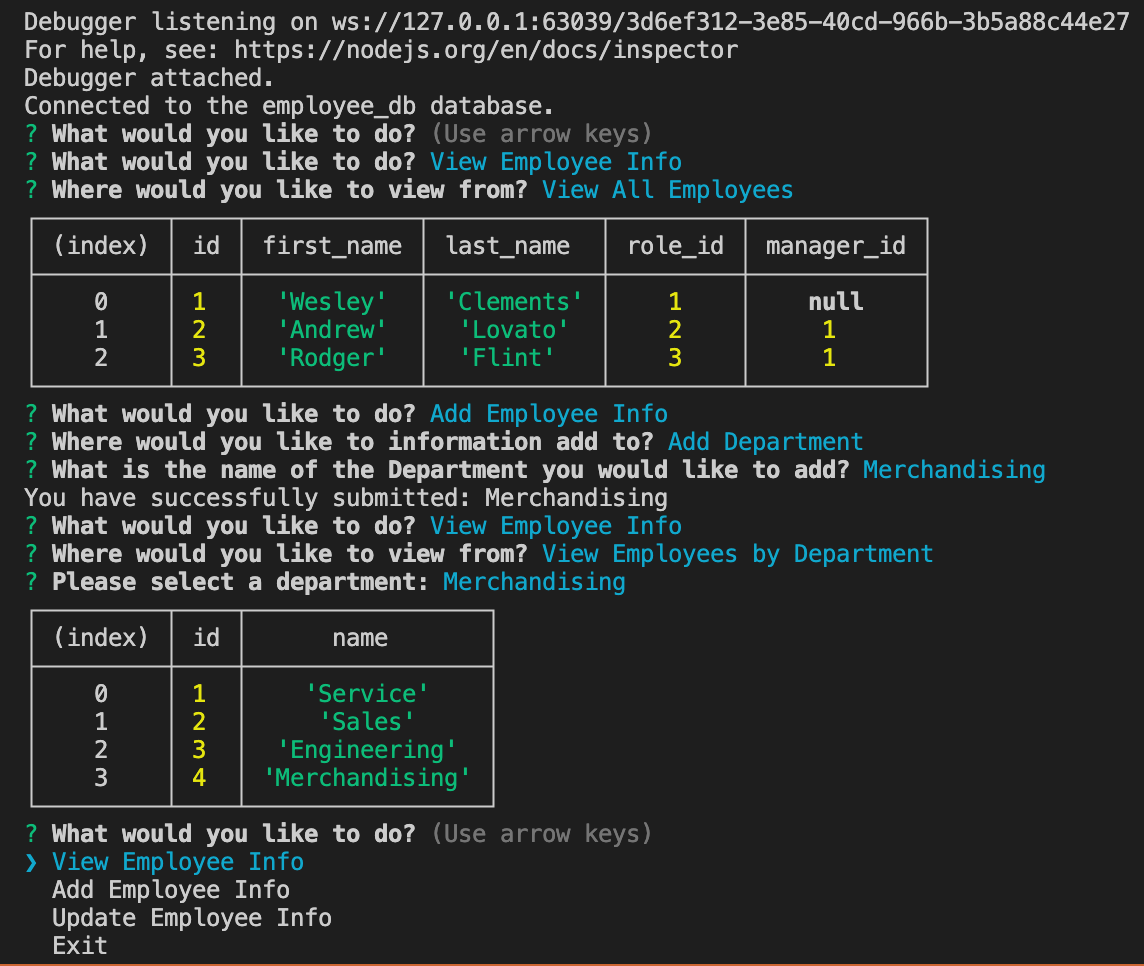The image size is (1144, 966).
Task: Select Exit in the prompt list
Action: [x=80, y=946]
